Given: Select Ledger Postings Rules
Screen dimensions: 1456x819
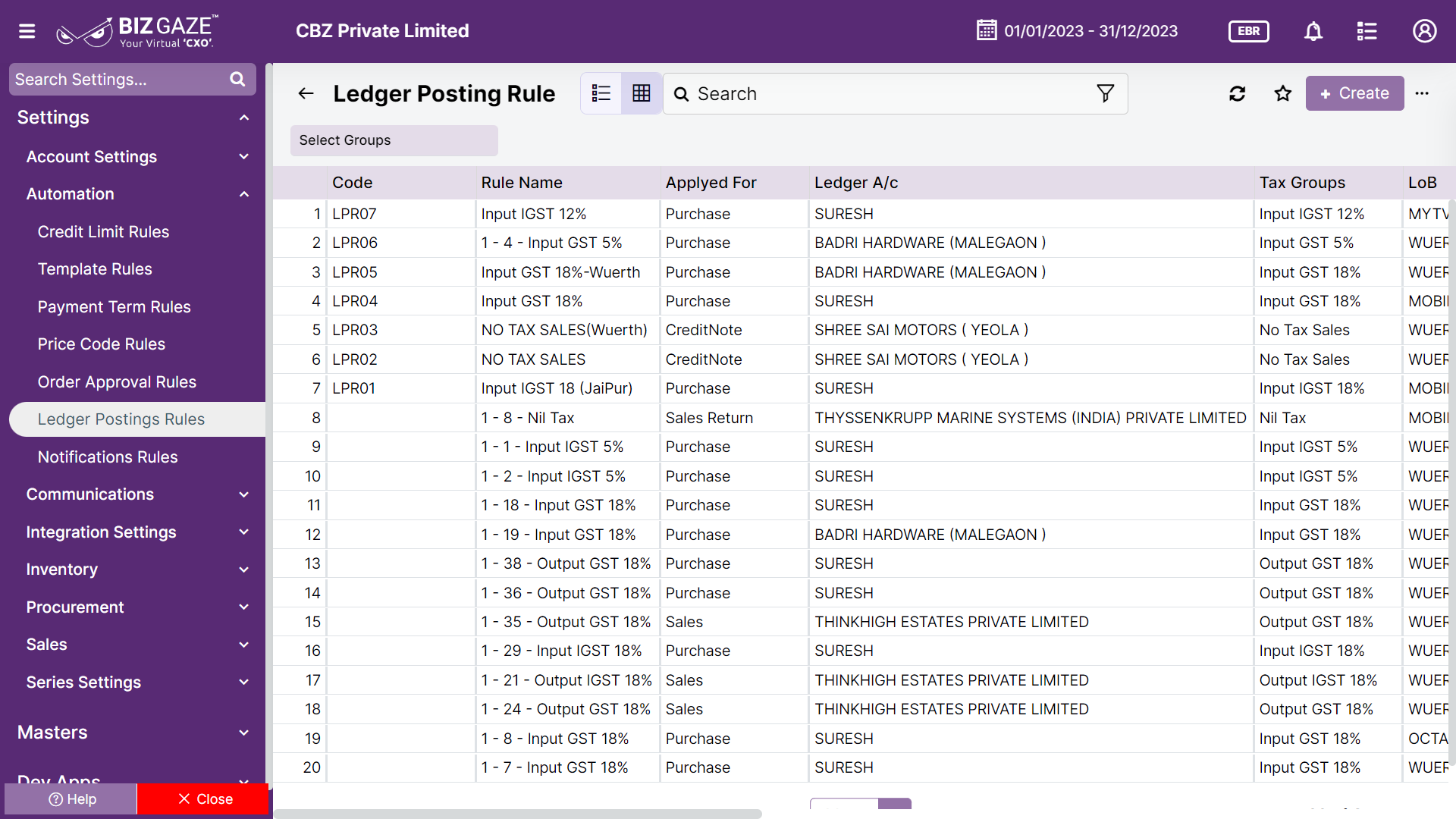Looking at the screenshot, I should [x=136, y=419].
